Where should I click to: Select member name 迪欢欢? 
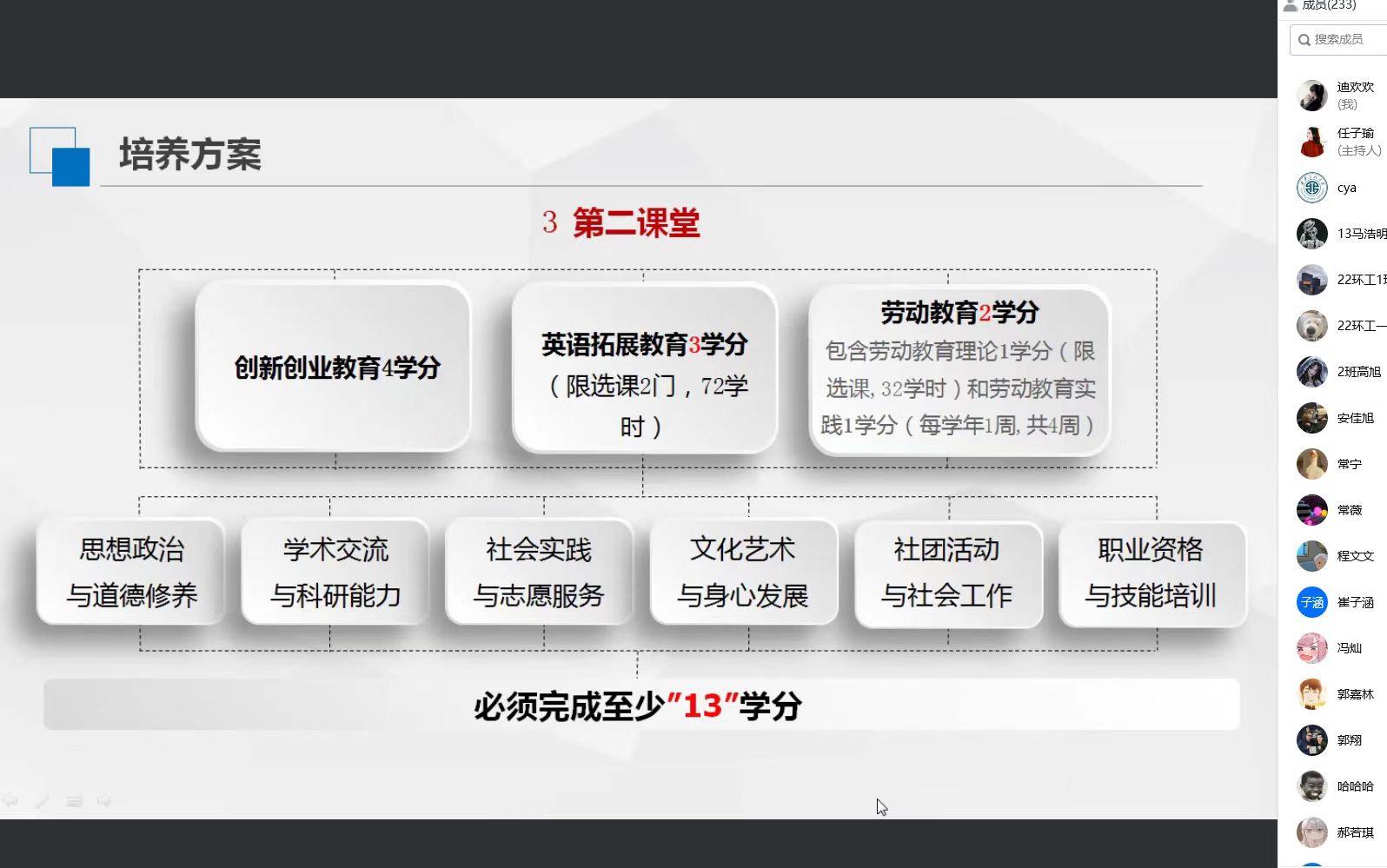click(x=1355, y=87)
